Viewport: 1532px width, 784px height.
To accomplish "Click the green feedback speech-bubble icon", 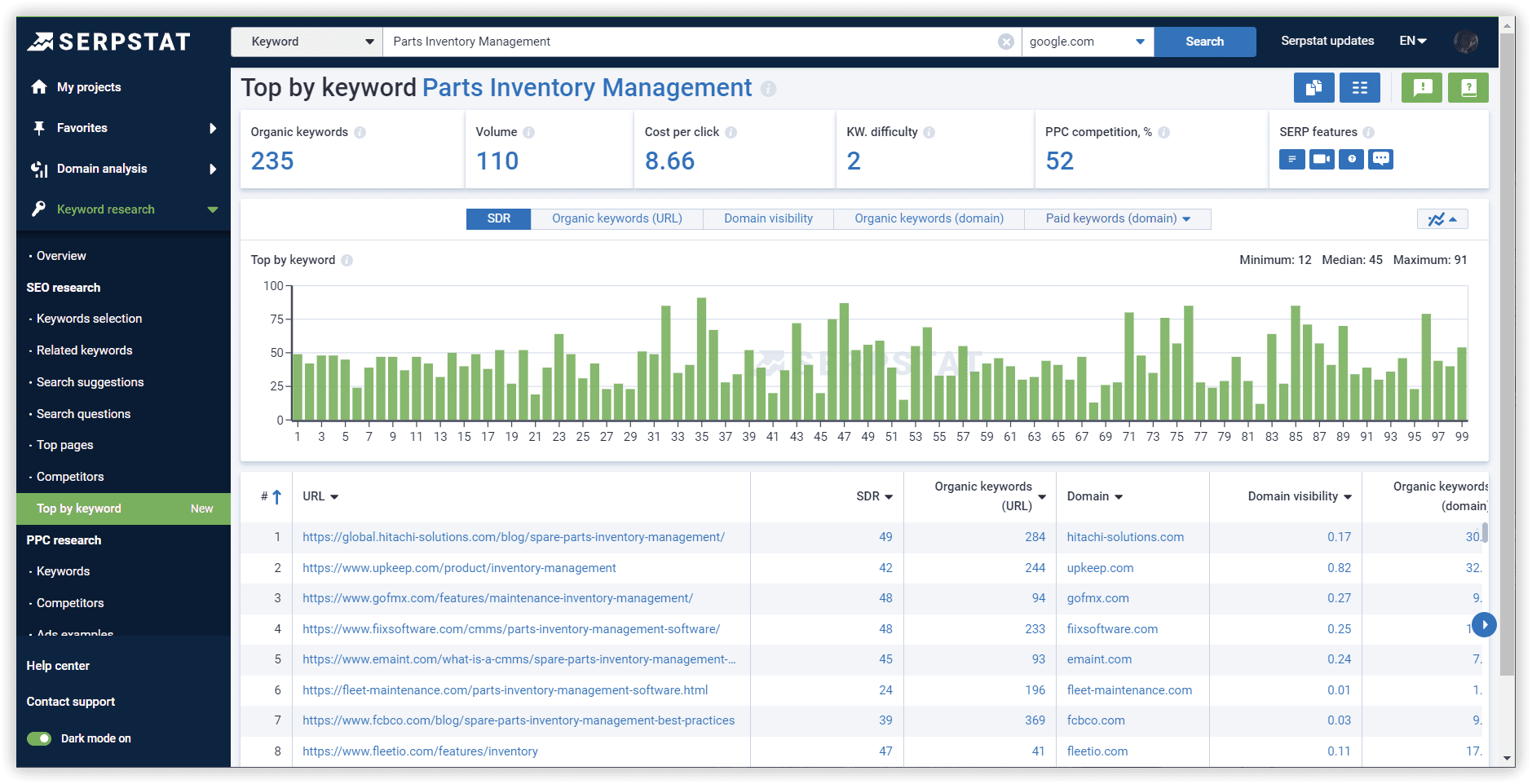I will (x=1422, y=88).
